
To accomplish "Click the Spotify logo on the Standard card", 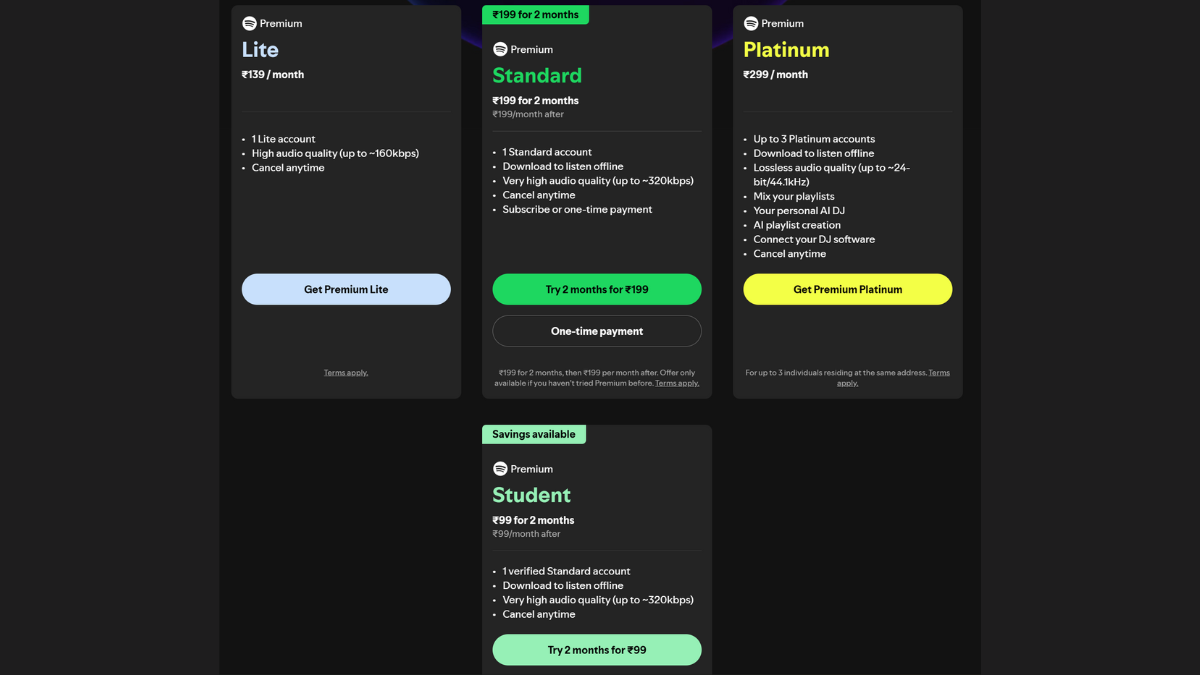I will pos(499,48).
